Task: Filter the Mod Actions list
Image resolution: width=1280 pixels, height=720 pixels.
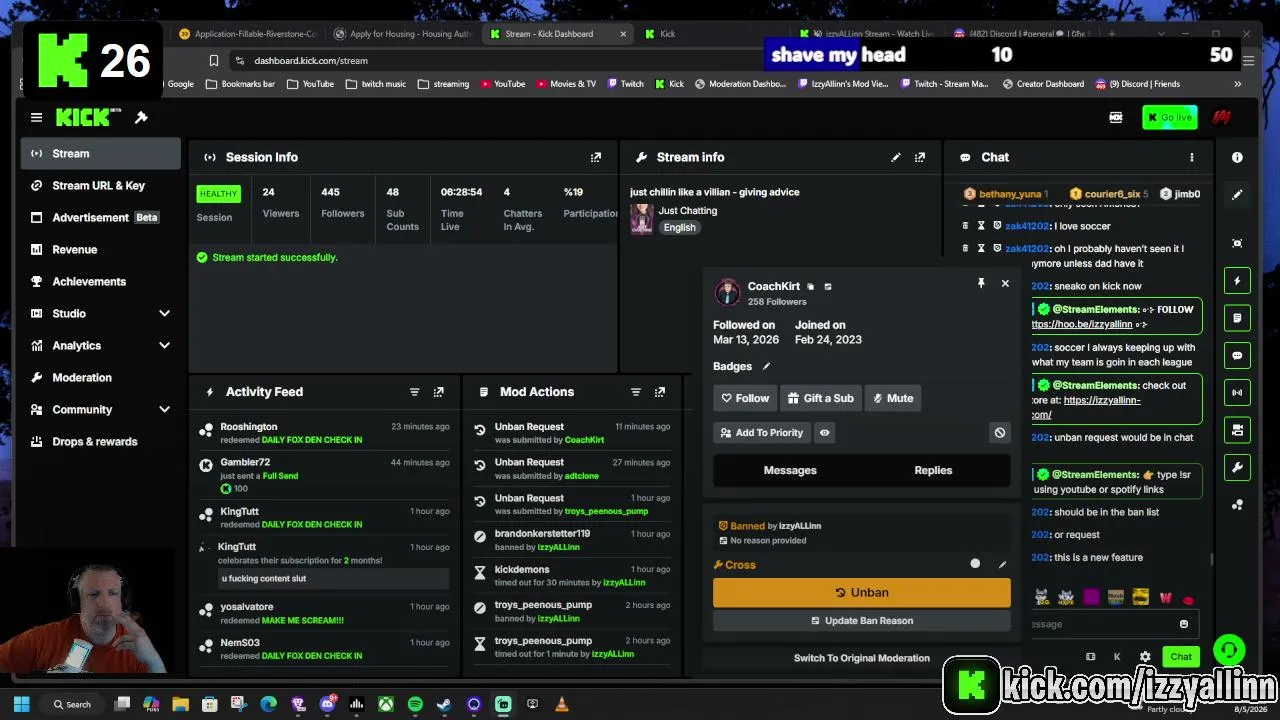Action: [x=635, y=392]
